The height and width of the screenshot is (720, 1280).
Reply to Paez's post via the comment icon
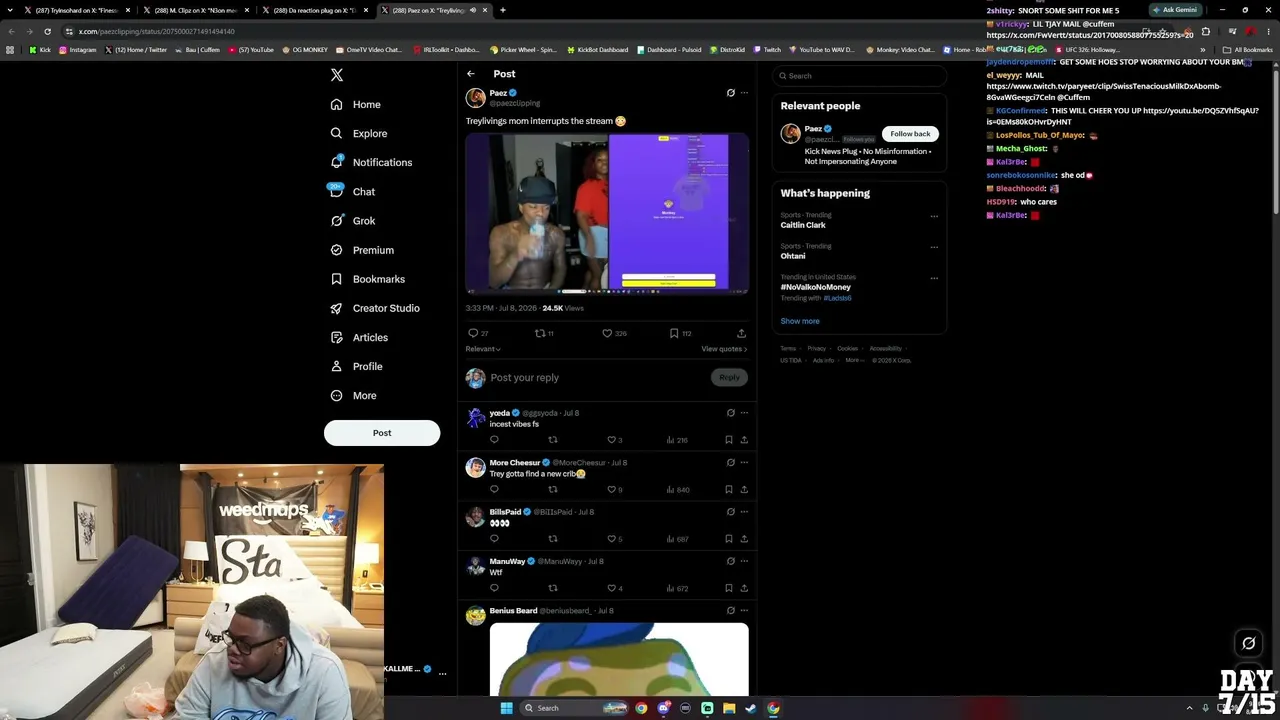click(473, 333)
